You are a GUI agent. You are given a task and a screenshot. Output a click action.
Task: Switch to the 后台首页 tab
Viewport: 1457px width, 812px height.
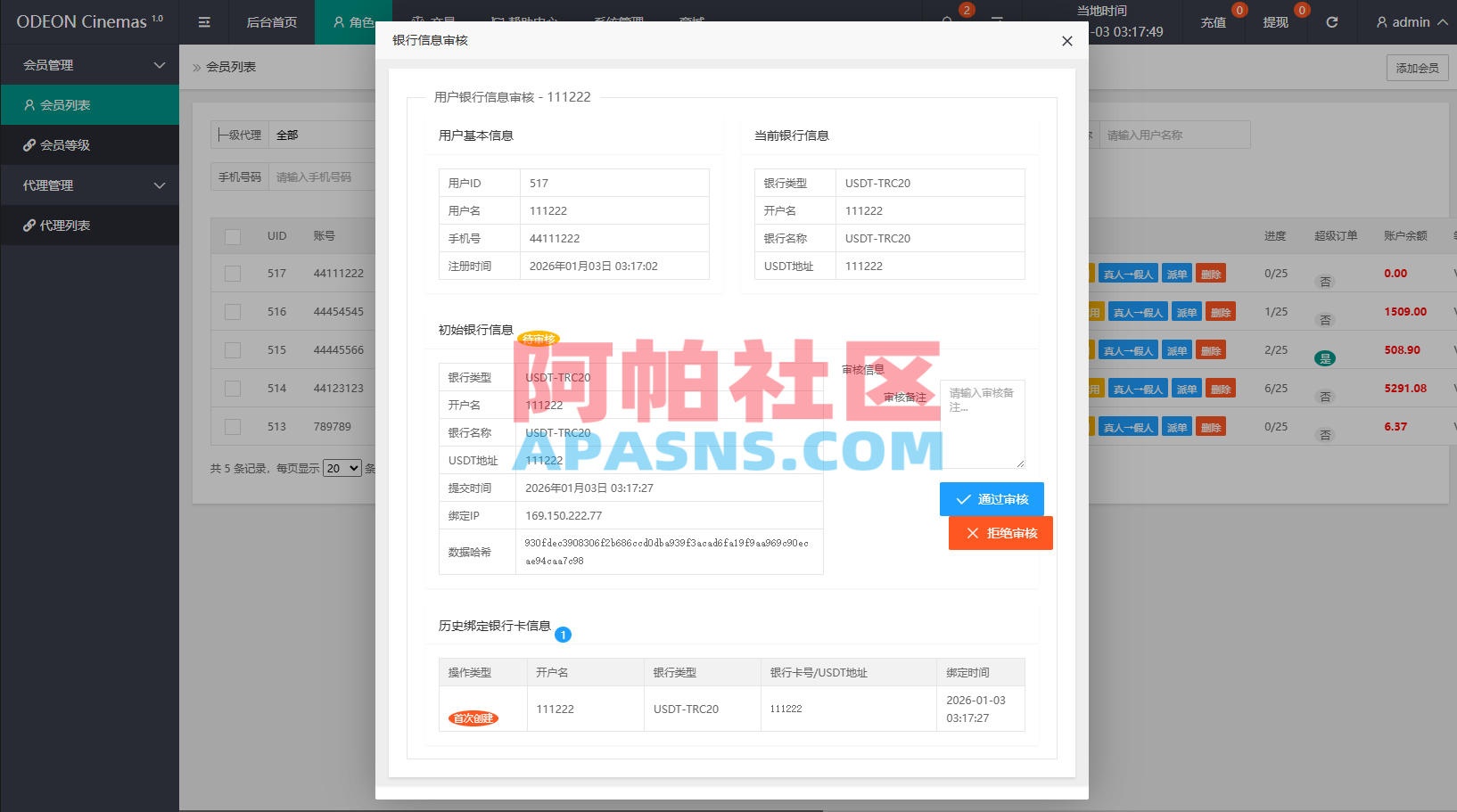tap(272, 22)
